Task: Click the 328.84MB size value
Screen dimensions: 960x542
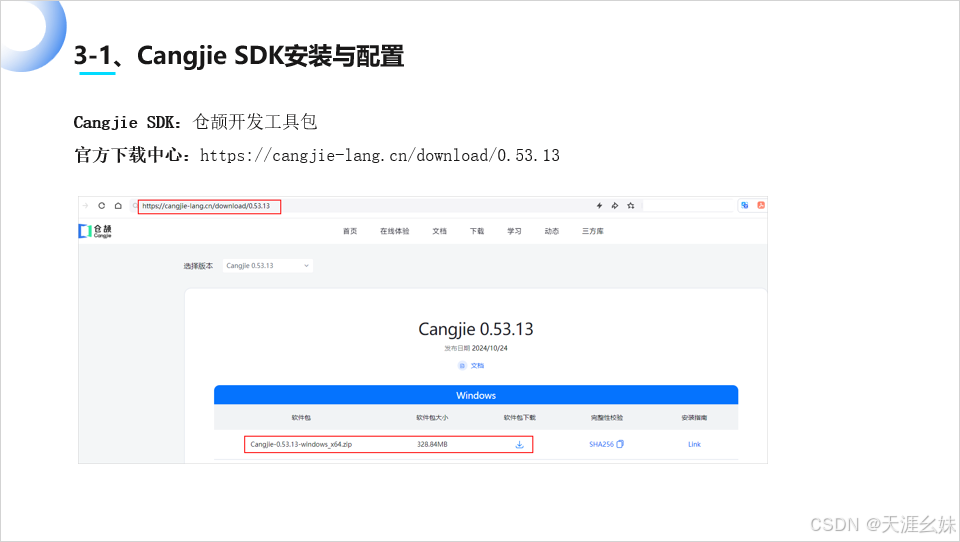Action: [432, 445]
